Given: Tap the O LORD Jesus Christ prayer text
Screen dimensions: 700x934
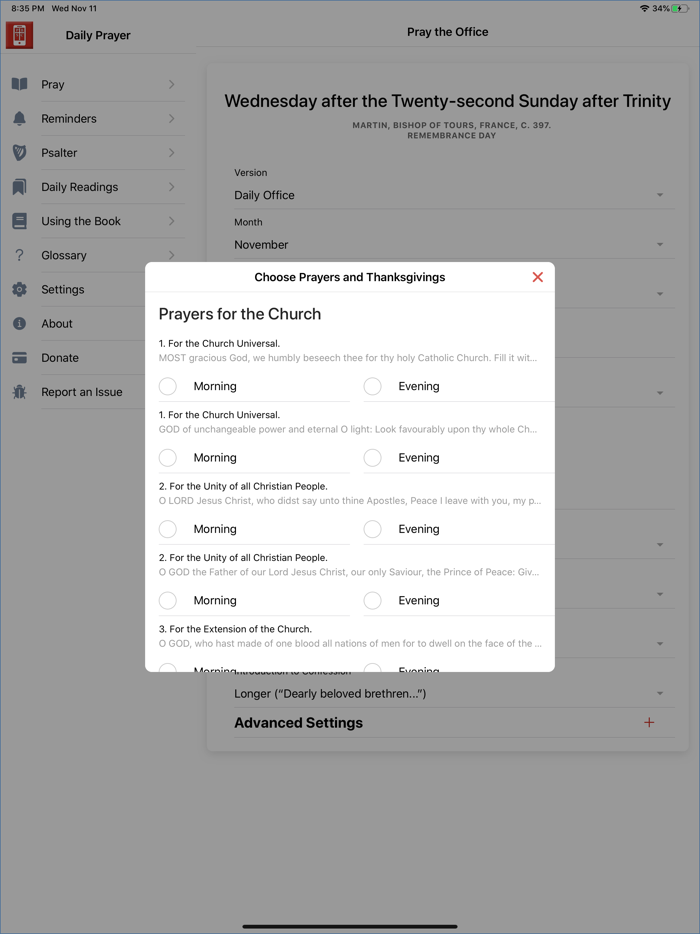Looking at the screenshot, I should 350,501.
